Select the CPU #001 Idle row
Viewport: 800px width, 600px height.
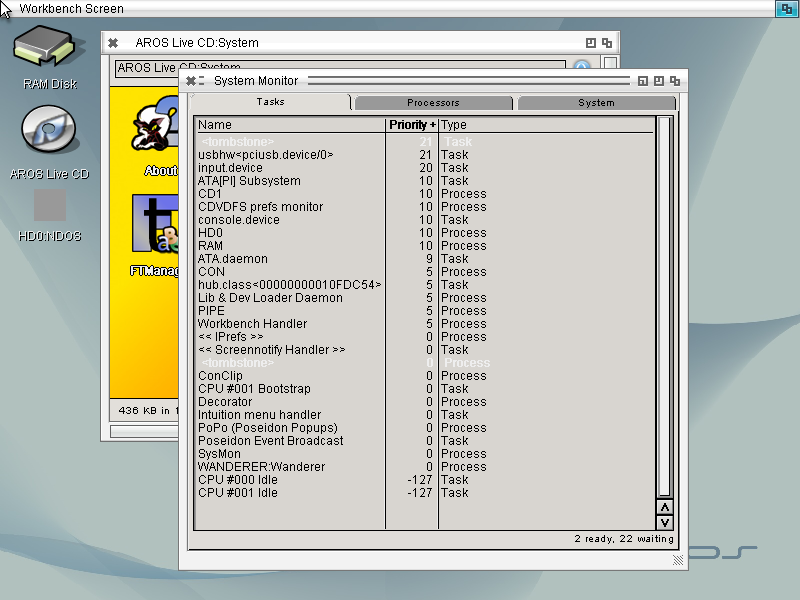[425, 493]
